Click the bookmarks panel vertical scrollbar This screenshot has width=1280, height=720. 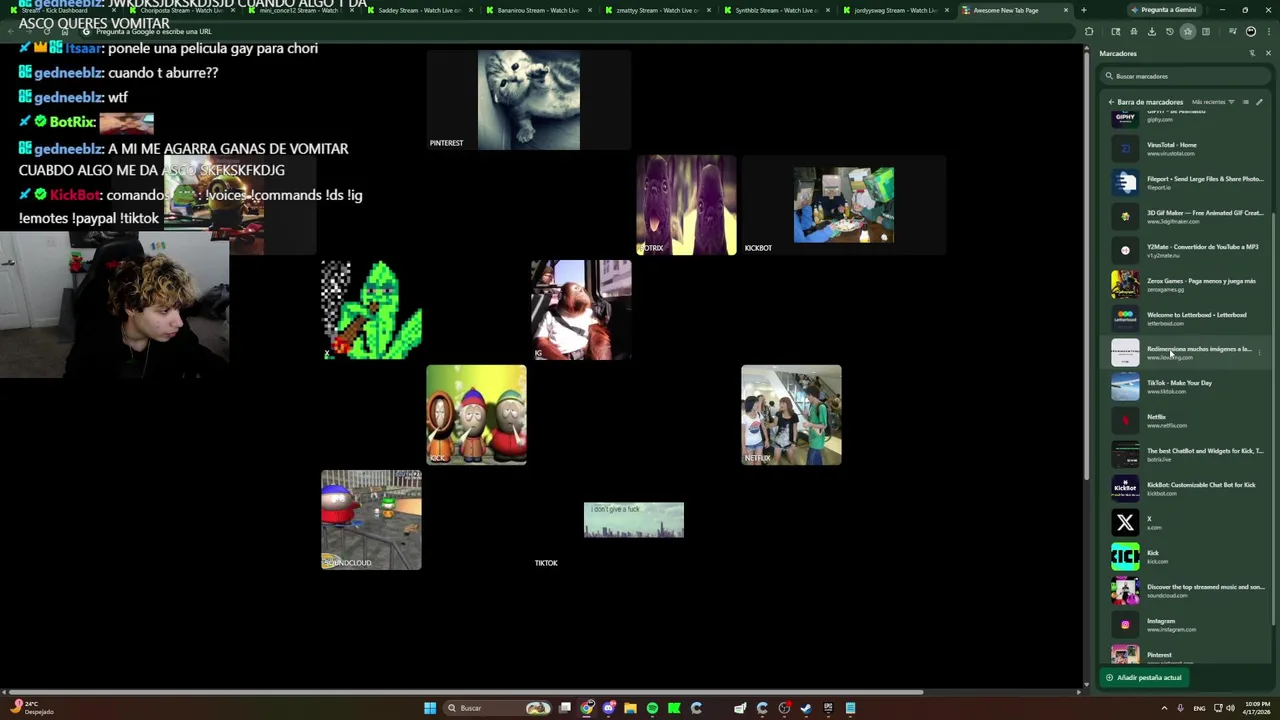click(x=1273, y=420)
